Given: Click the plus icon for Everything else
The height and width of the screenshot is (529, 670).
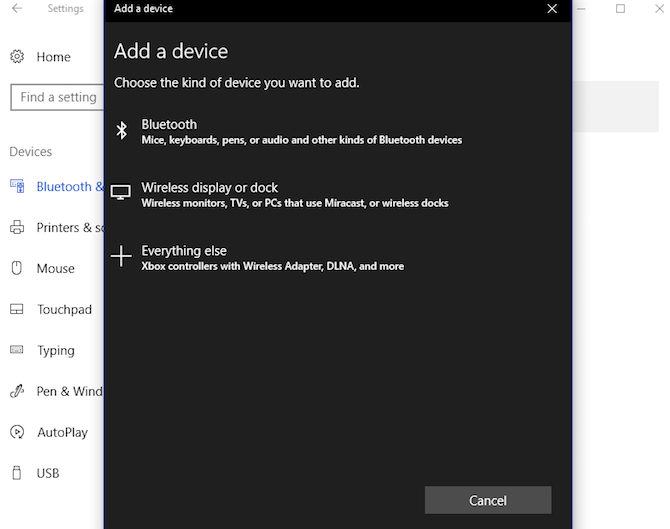Looking at the screenshot, I should pyautogui.click(x=121, y=256).
